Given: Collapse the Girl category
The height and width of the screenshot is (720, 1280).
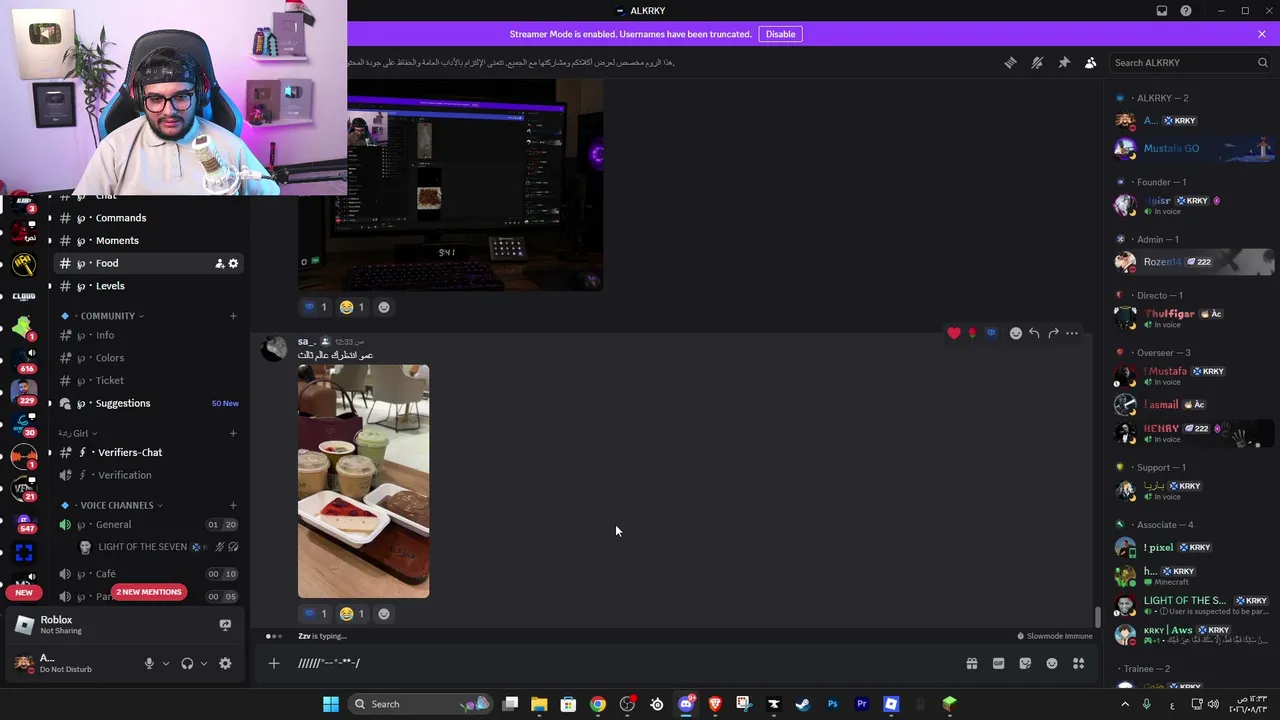Looking at the screenshot, I should (x=77, y=434).
